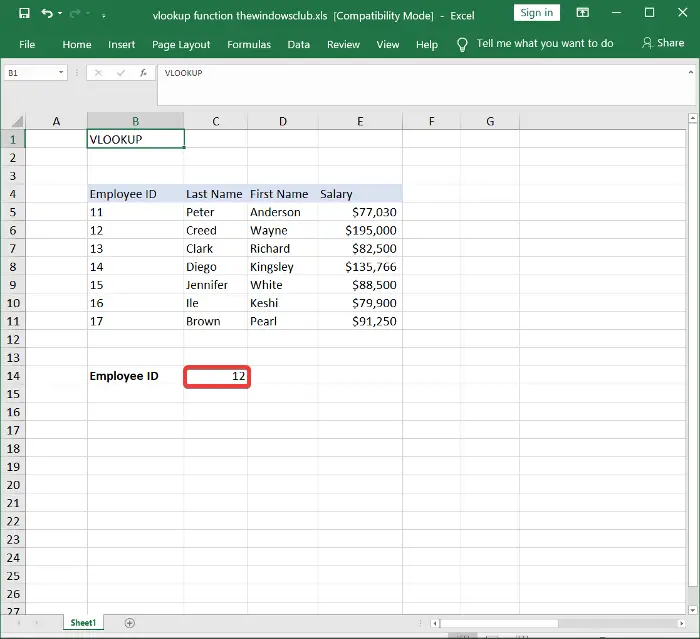Select column G header

pos(490,121)
